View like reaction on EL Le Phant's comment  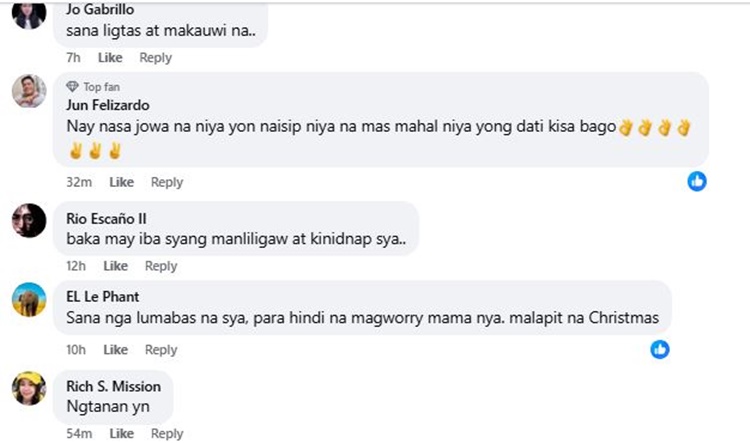click(x=660, y=349)
